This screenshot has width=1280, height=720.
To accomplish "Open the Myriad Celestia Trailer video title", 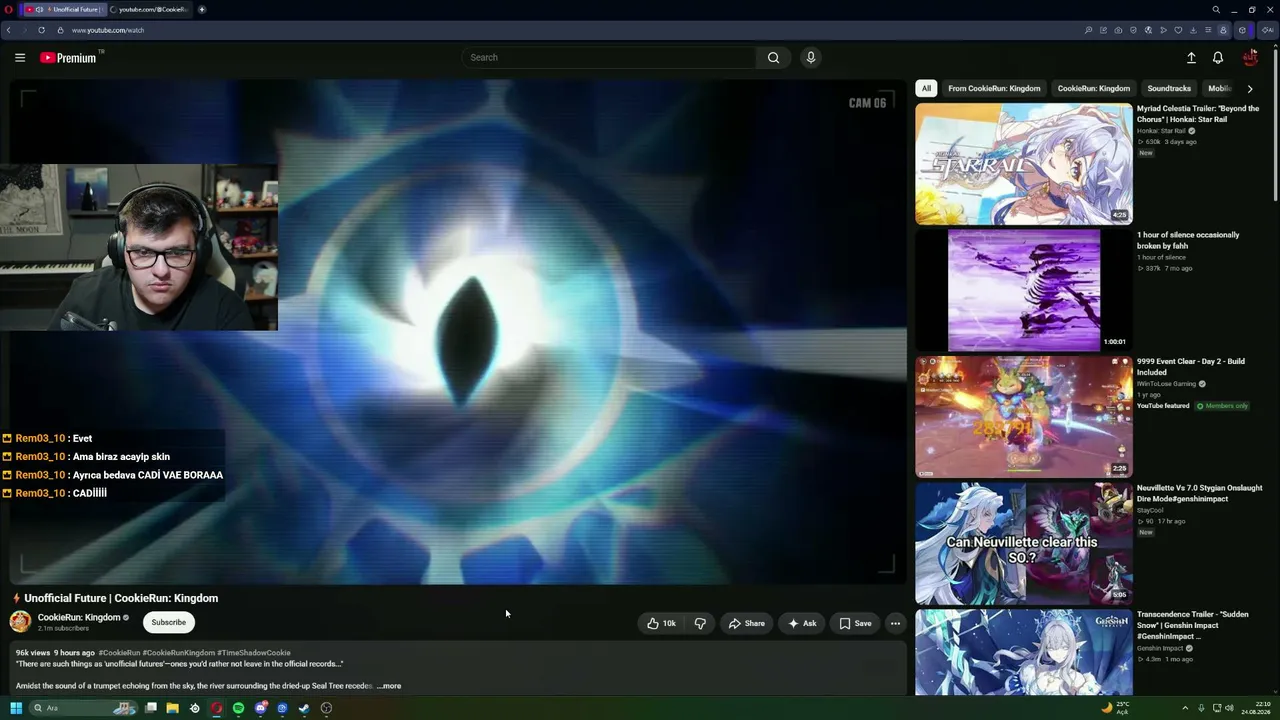I will pos(1198,114).
